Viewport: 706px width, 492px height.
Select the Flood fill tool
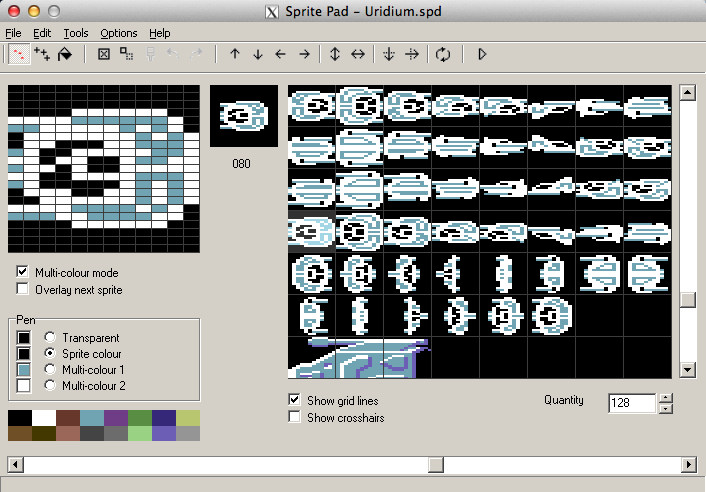tap(65, 54)
